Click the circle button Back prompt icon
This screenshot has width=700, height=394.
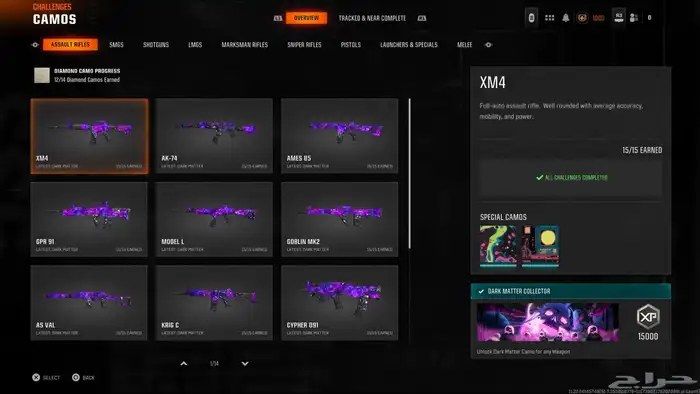pos(76,377)
